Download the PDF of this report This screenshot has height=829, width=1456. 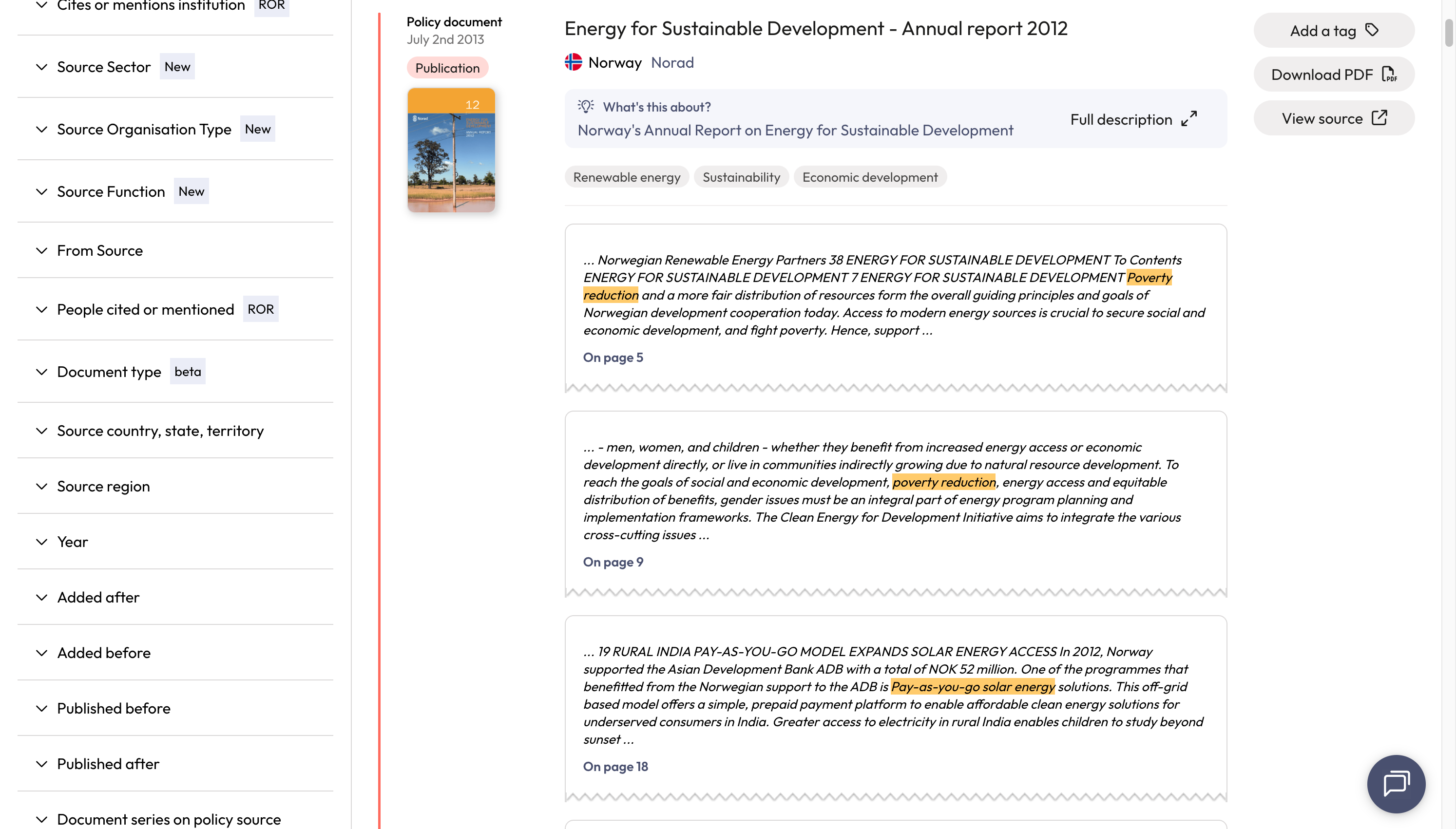[x=1334, y=74]
